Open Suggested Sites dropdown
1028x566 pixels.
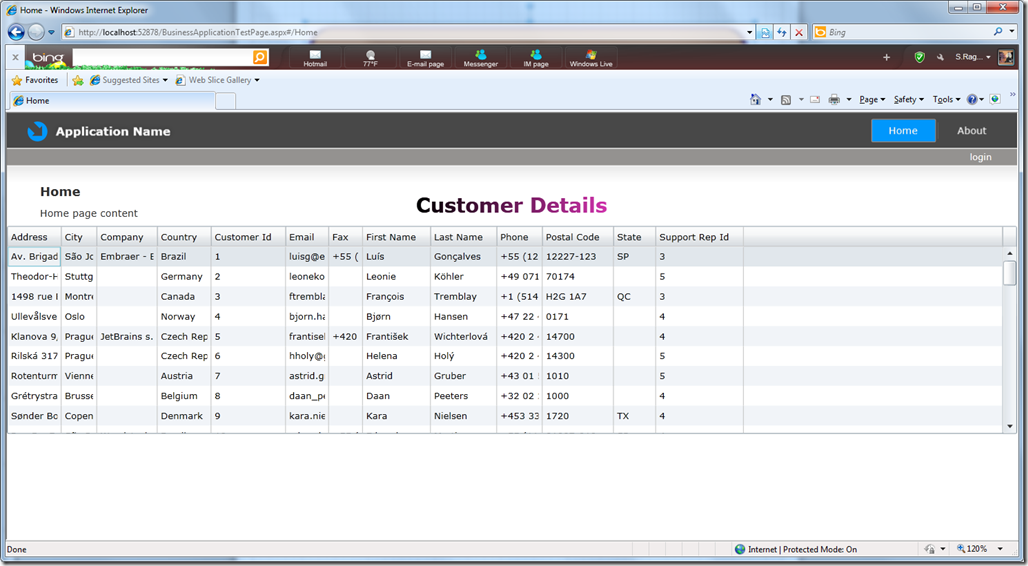coord(129,80)
